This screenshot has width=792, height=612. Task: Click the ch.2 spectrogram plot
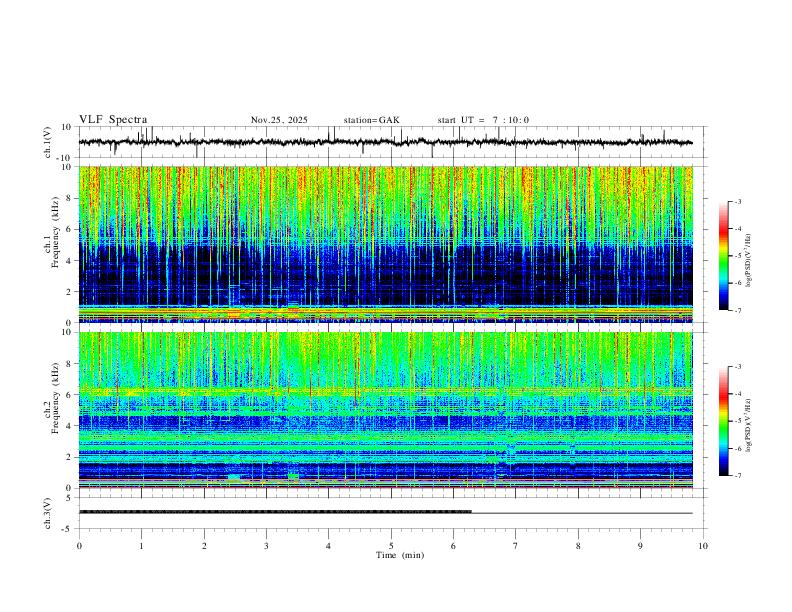pyautogui.click(x=385, y=410)
